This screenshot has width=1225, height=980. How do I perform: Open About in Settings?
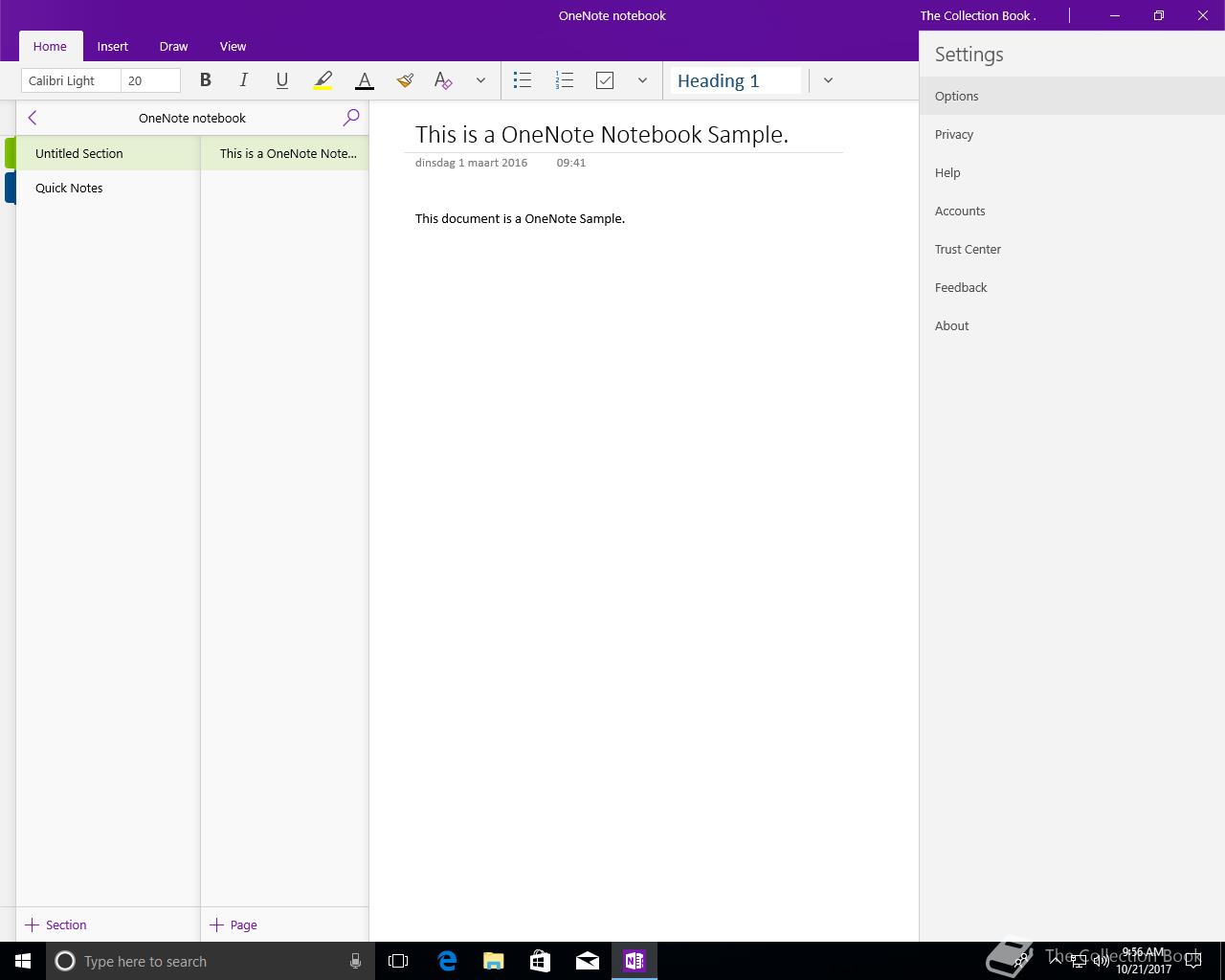point(1072,325)
